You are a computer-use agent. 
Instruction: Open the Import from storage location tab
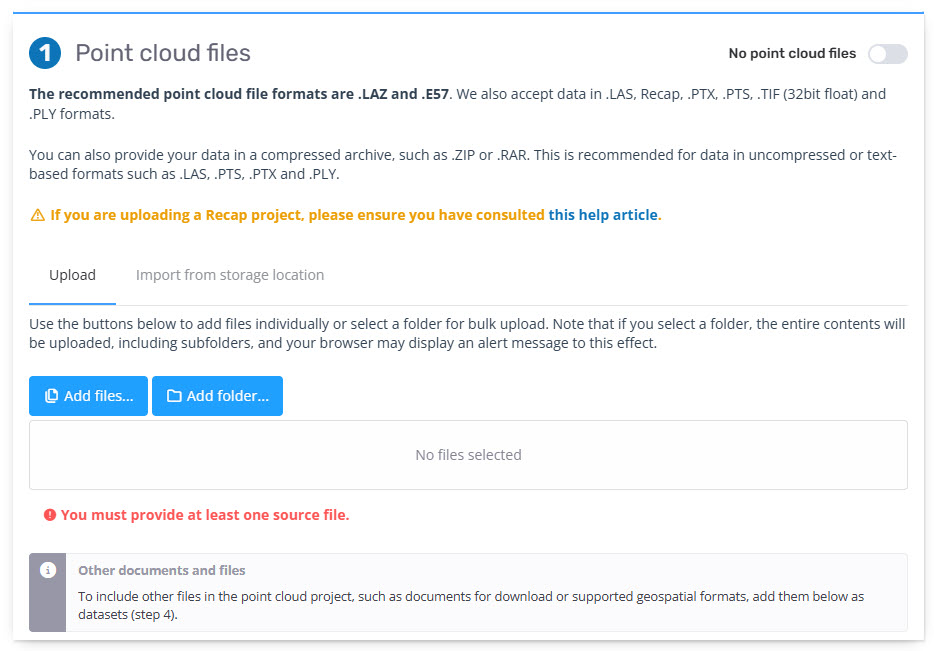click(x=230, y=275)
